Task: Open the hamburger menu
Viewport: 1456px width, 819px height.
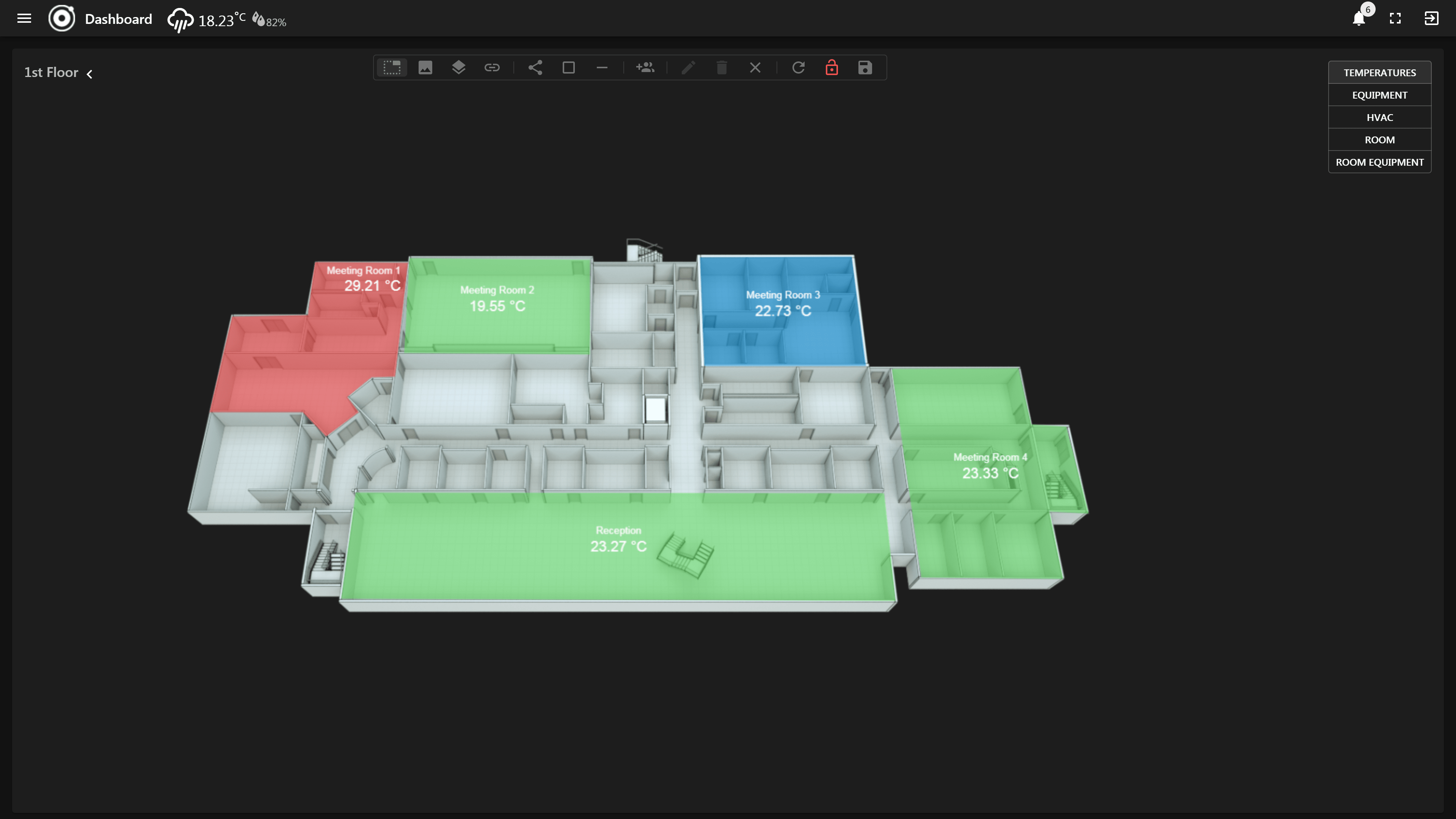Action: [24, 19]
